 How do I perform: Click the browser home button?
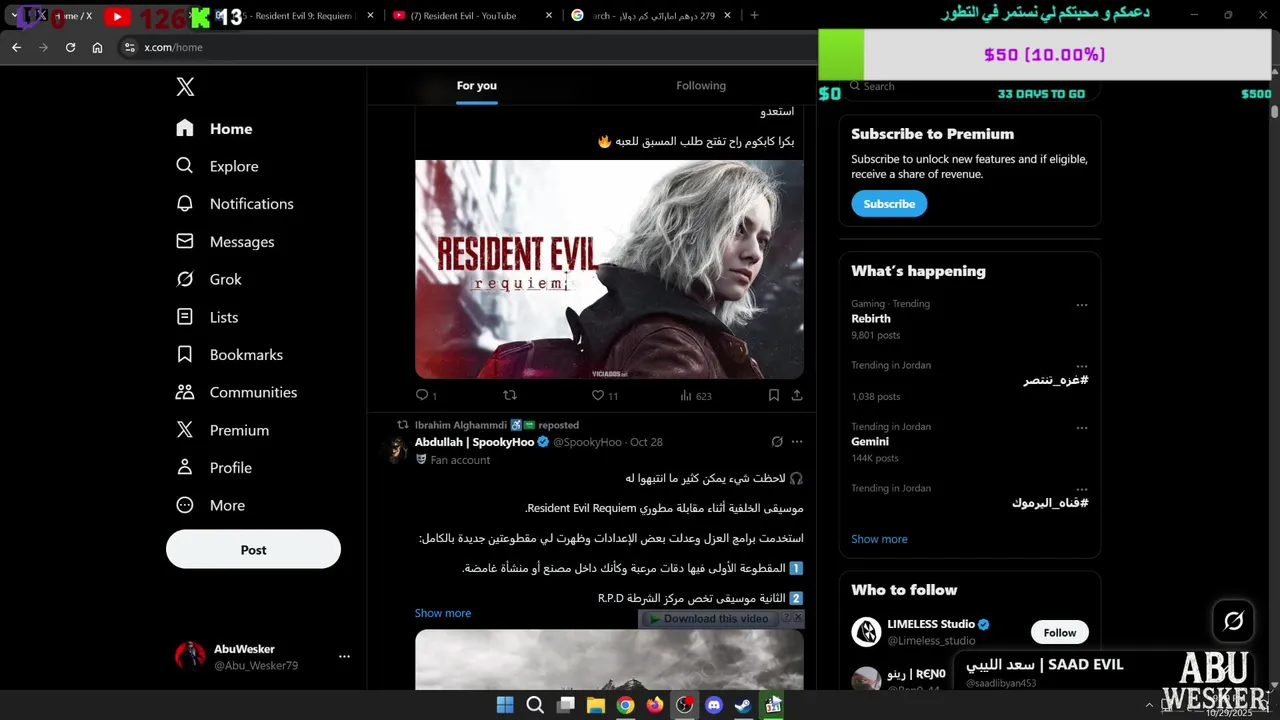97,47
